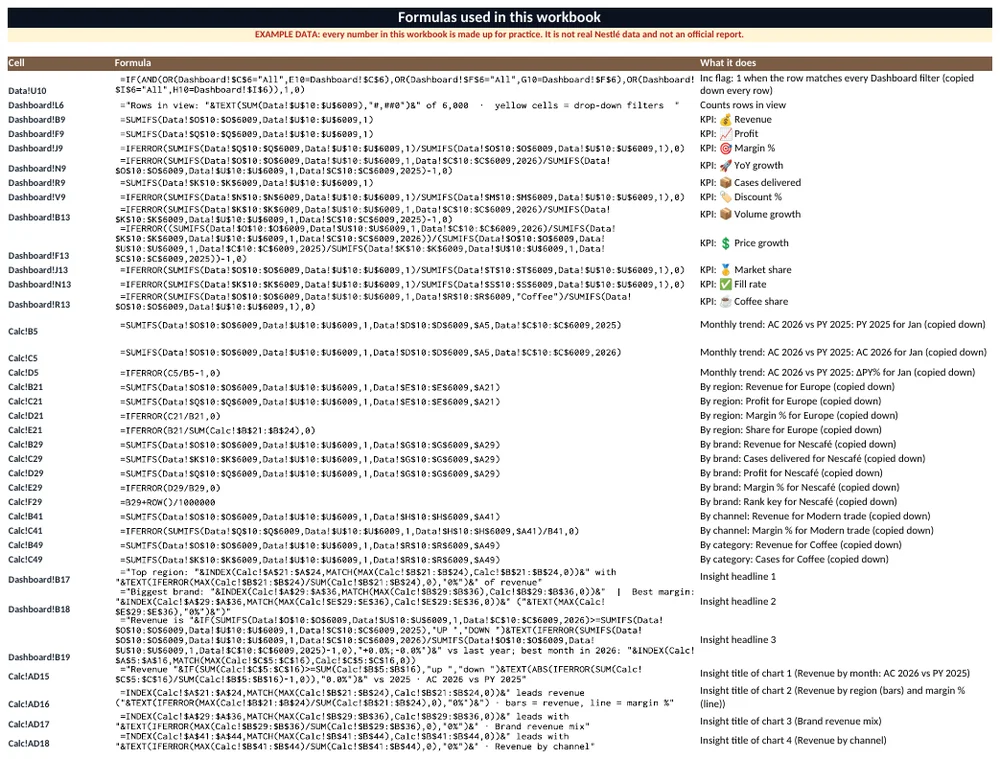Image resolution: width=1000 pixels, height=759 pixels.
Task: Click 'By brand: Rank key for Nescafé' description
Action: 798,502
